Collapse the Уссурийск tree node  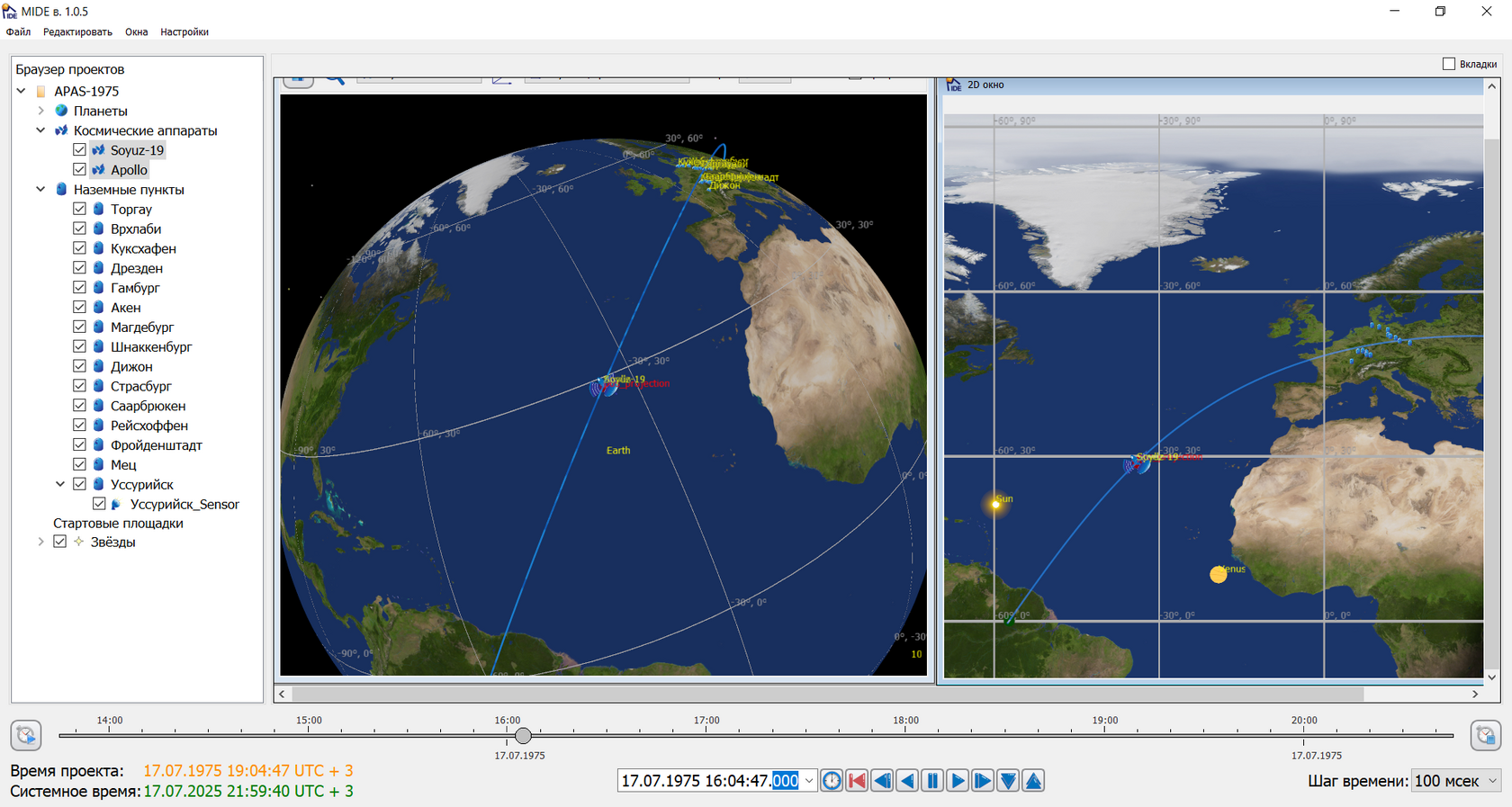tap(60, 484)
